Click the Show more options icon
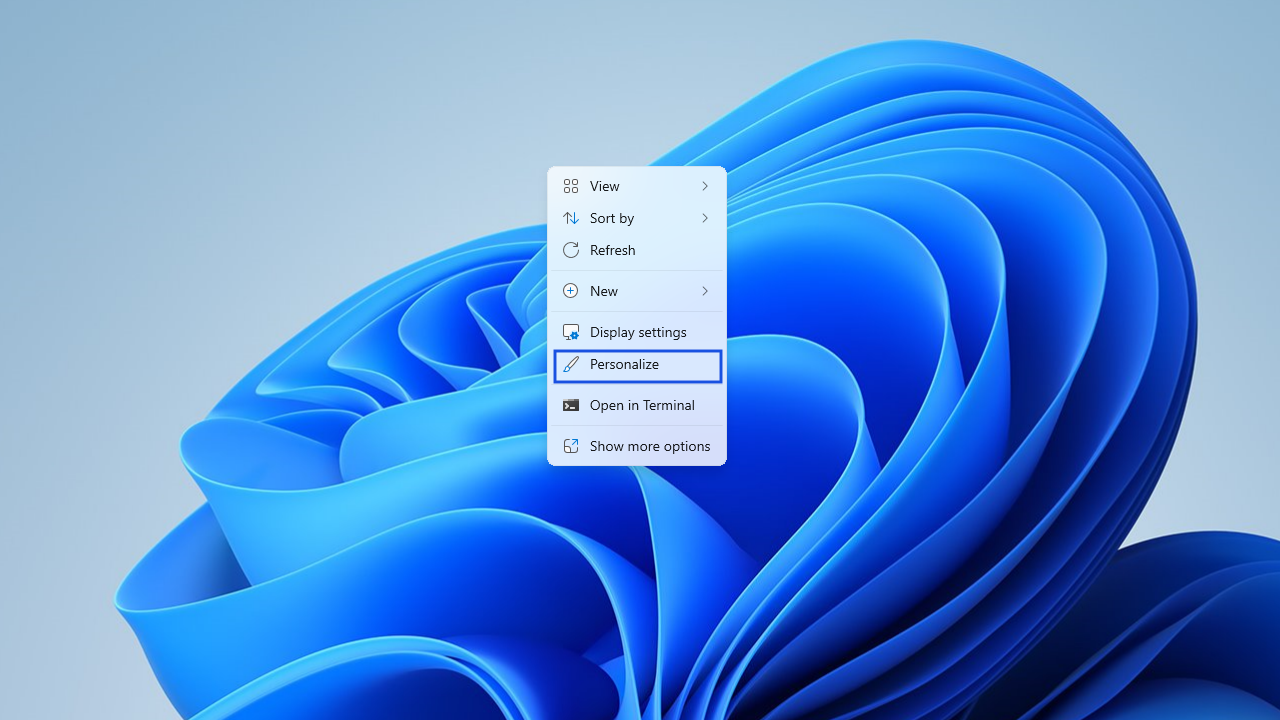Screen dimensions: 1280x720 (571, 446)
